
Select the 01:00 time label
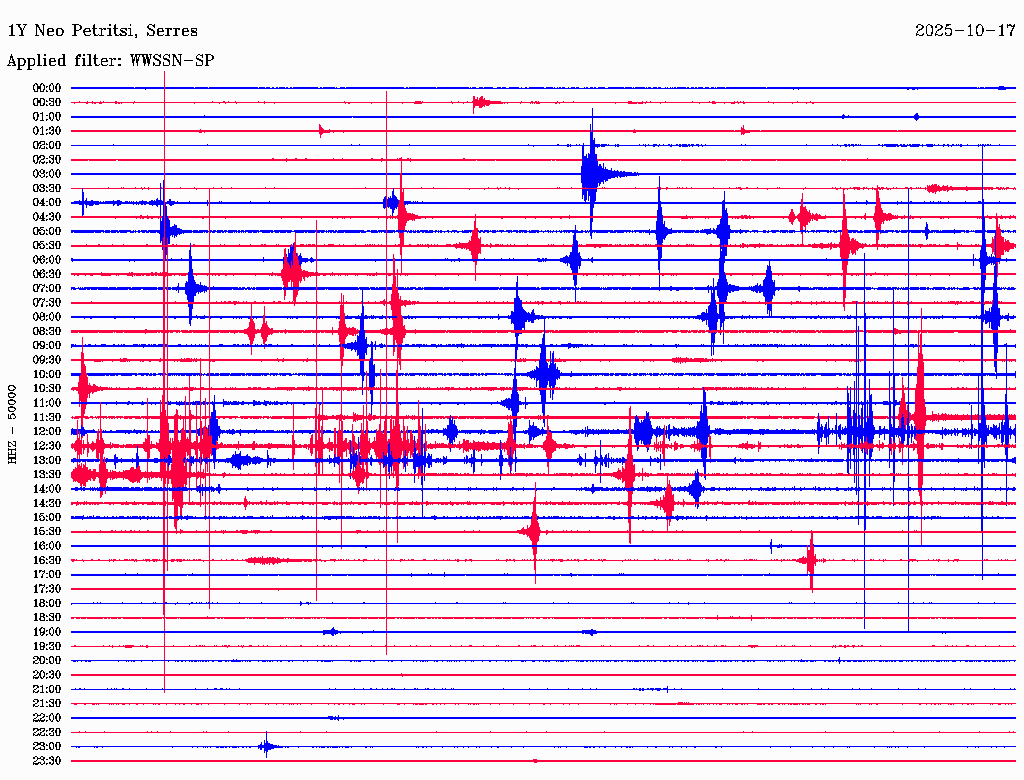pos(47,117)
